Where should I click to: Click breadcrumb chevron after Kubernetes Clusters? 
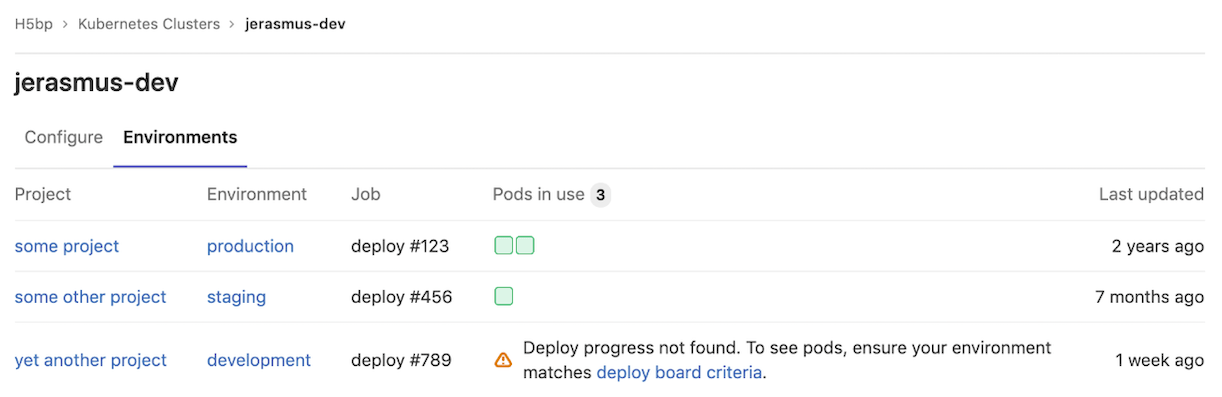tap(232, 24)
